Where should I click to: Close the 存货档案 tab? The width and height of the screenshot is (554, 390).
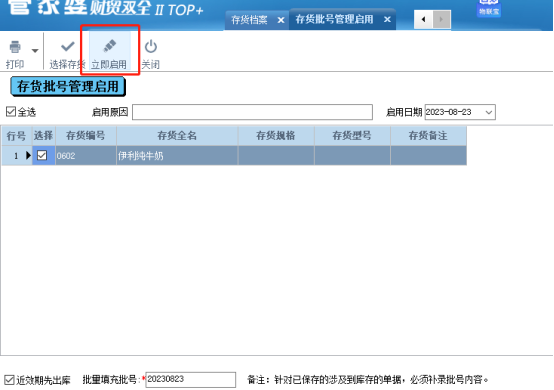coord(281,20)
